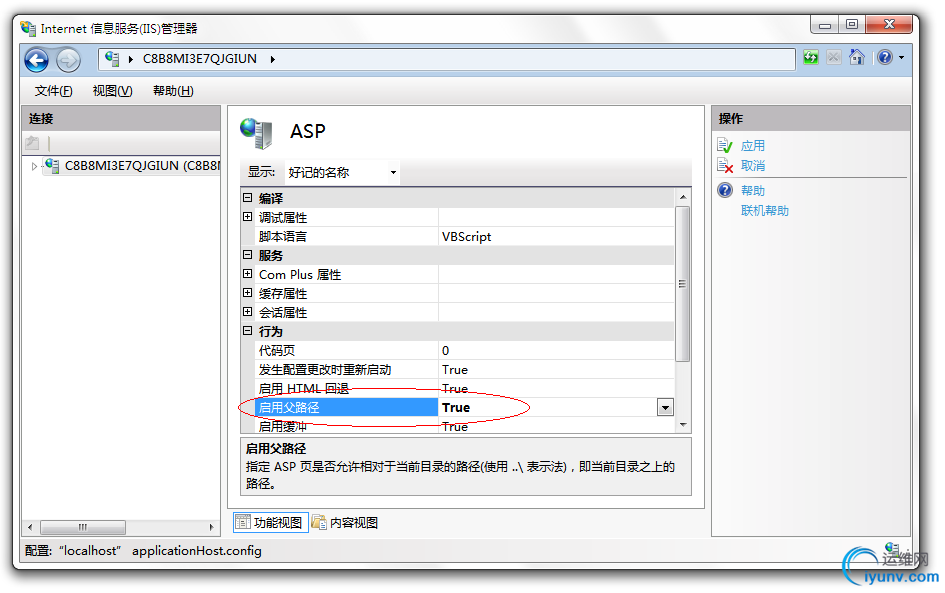Cancel changes with 取消 link
This screenshot has width=945, height=593.
coord(753,166)
